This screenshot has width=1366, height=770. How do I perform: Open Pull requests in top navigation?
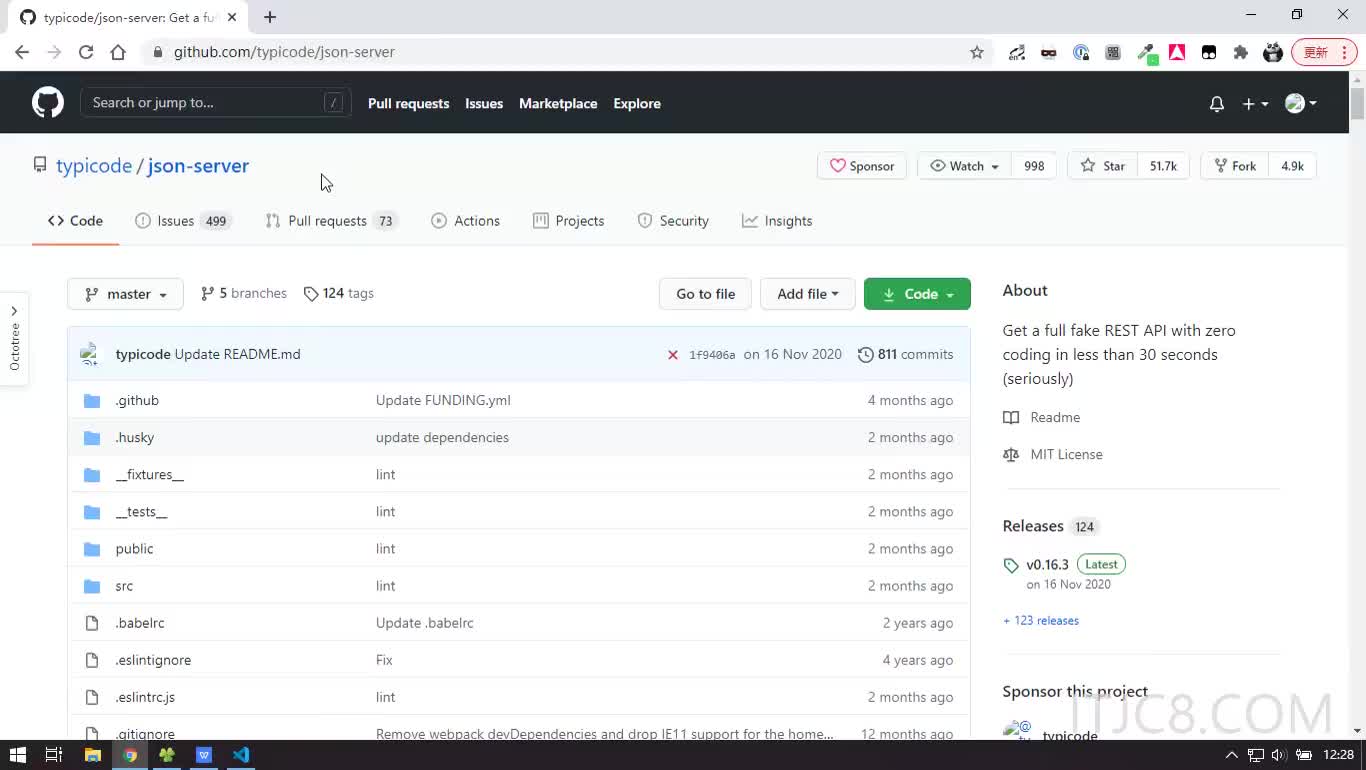point(408,103)
